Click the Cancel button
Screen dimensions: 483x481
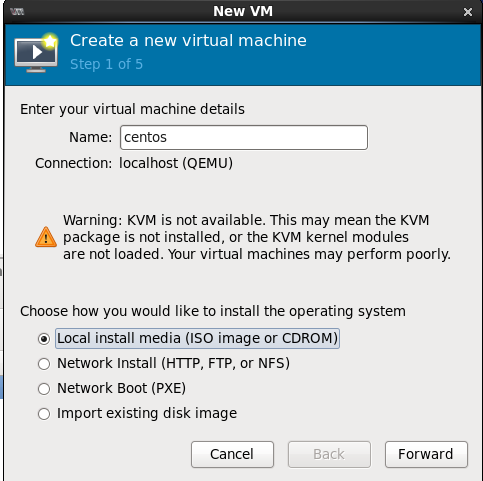pyautogui.click(x=232, y=454)
